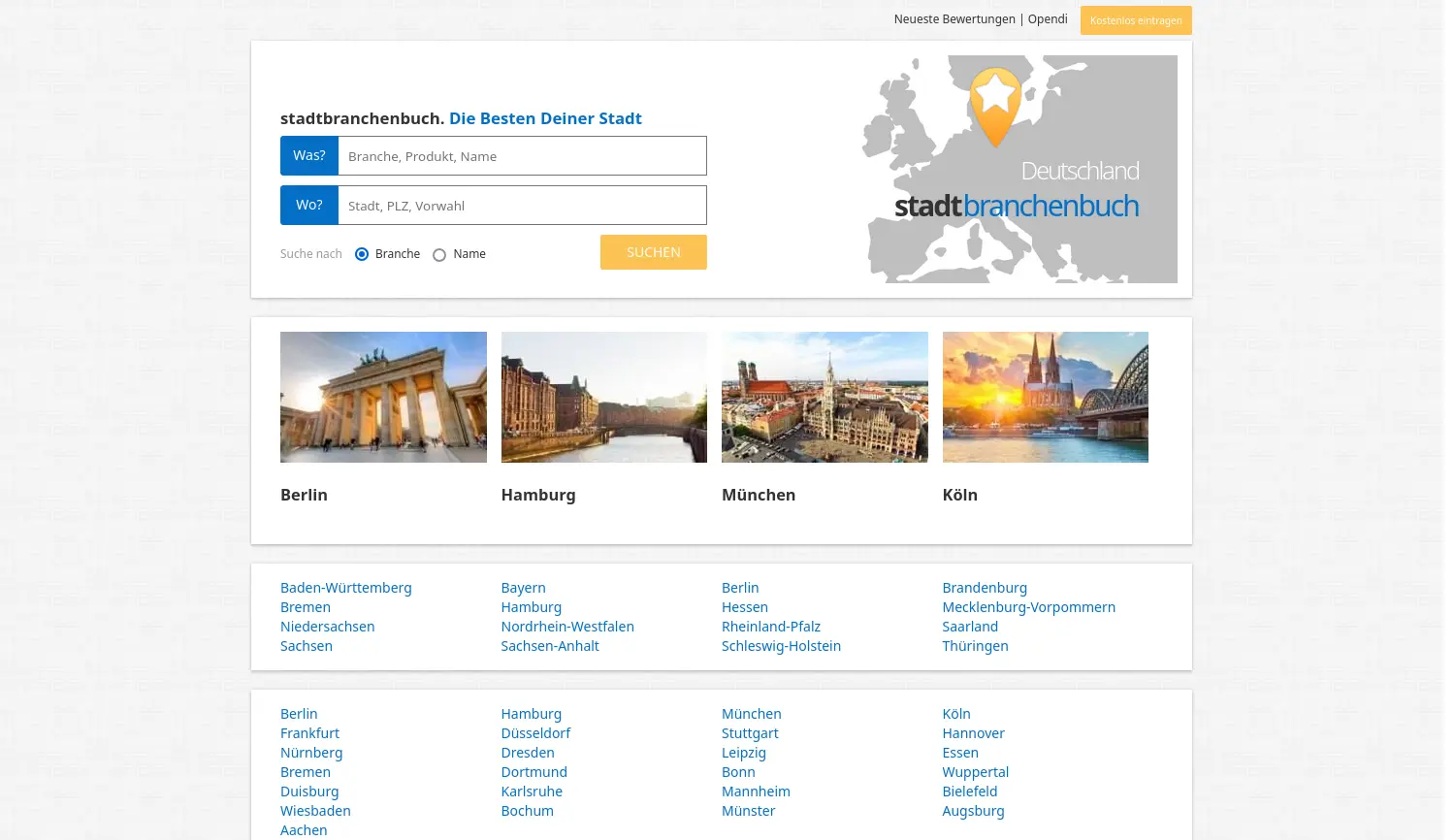Click the Kostenlos eintragen button

[1136, 19]
